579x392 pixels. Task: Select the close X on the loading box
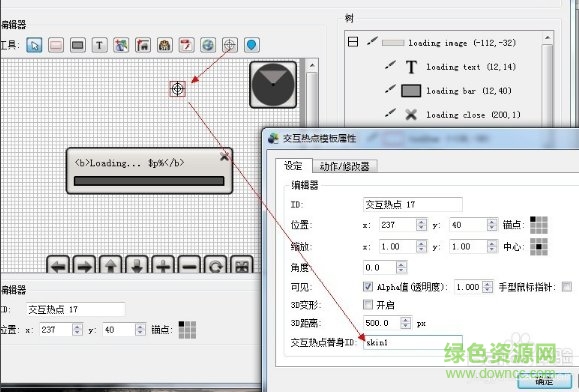click(224, 157)
